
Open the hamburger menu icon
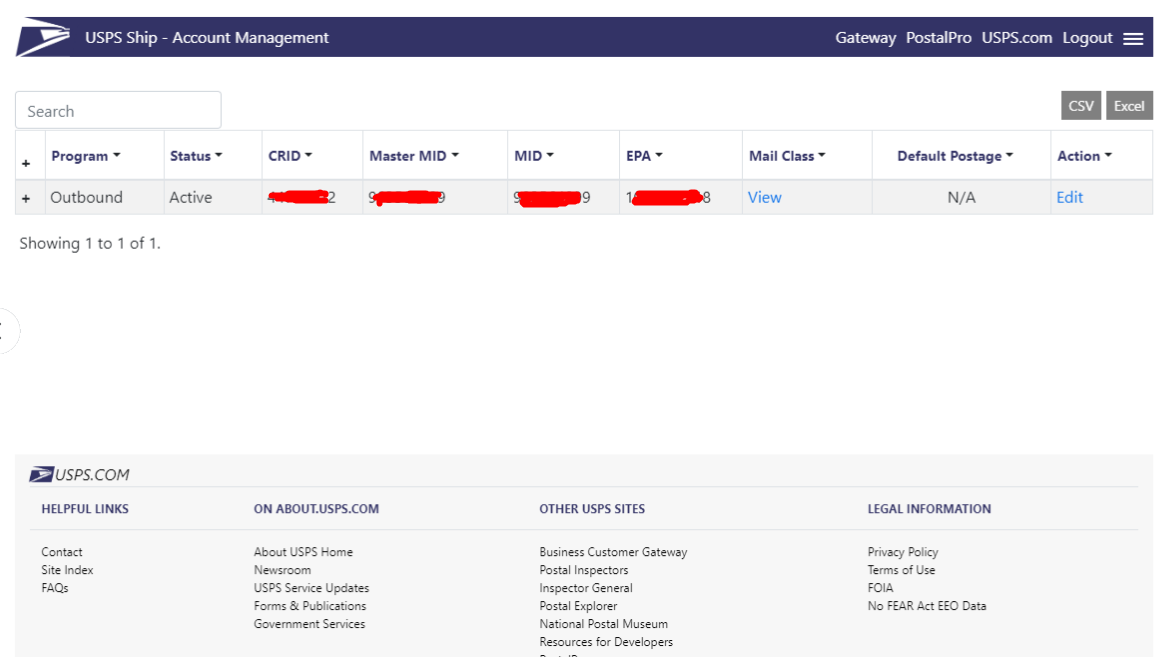[1133, 39]
